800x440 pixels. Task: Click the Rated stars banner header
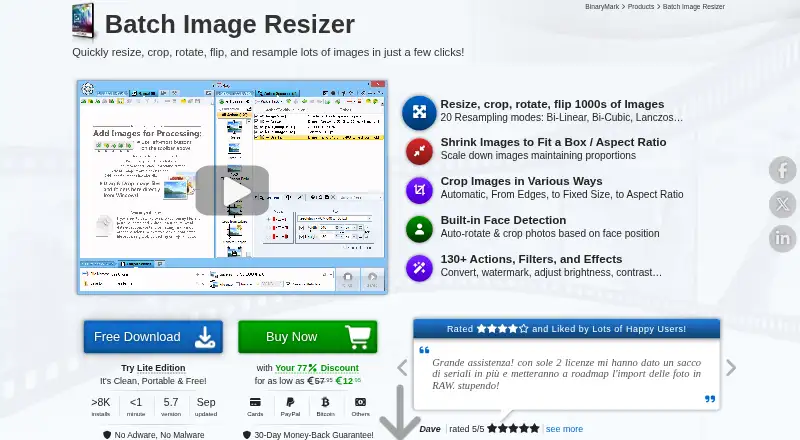coord(566,329)
